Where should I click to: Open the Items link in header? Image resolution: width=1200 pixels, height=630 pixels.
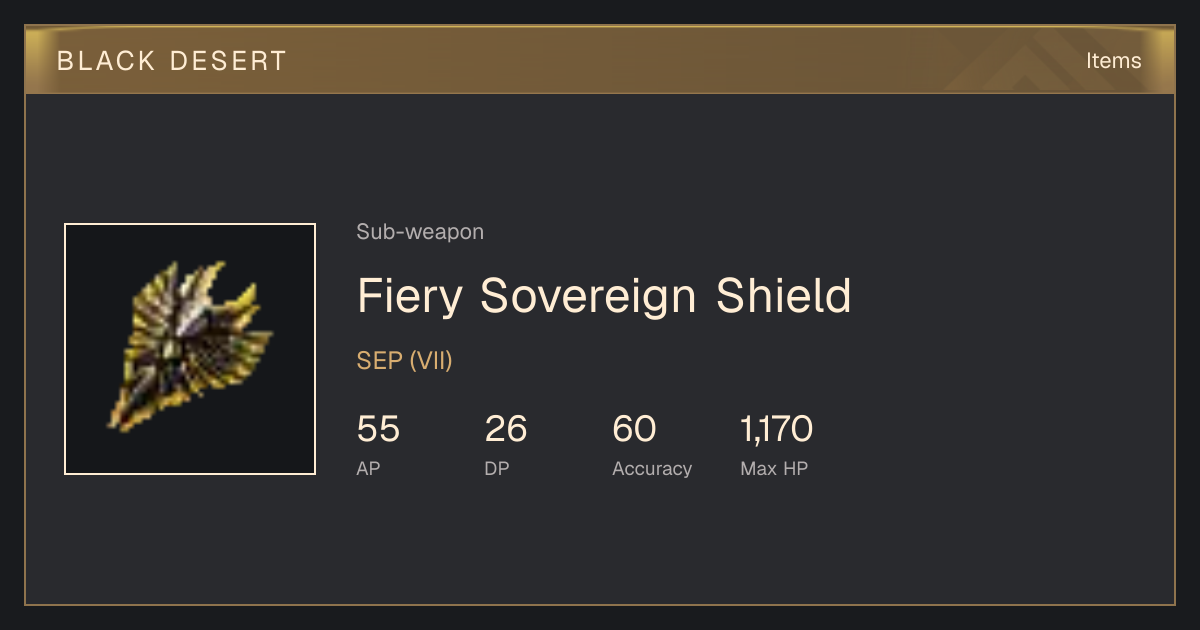click(1113, 60)
